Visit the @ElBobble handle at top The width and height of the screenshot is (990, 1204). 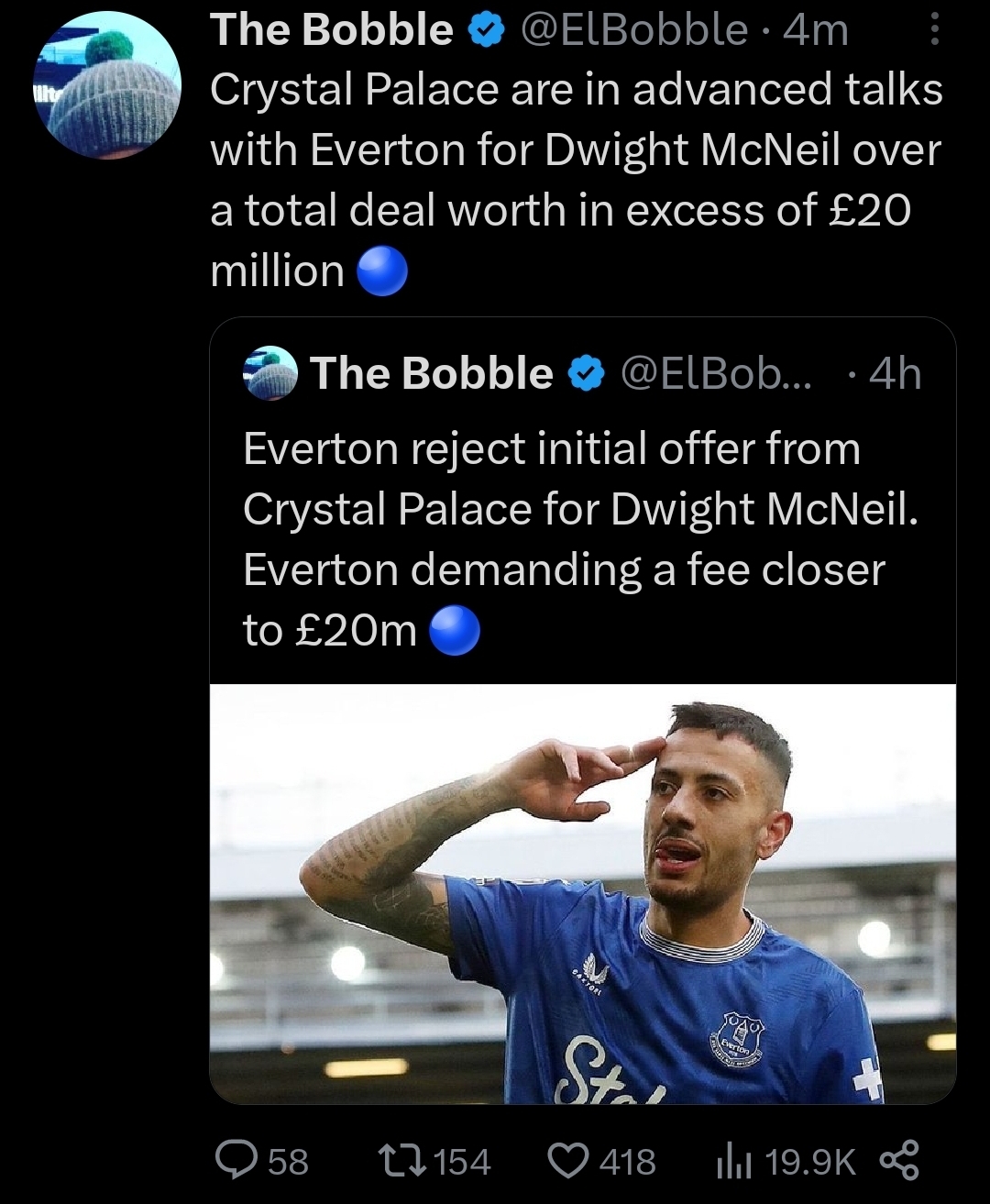tap(634, 30)
